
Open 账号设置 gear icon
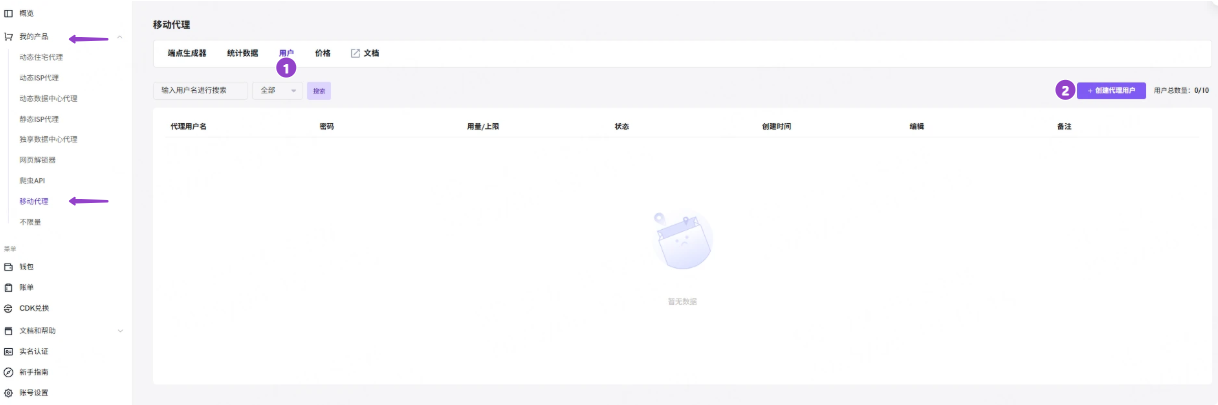coord(9,393)
